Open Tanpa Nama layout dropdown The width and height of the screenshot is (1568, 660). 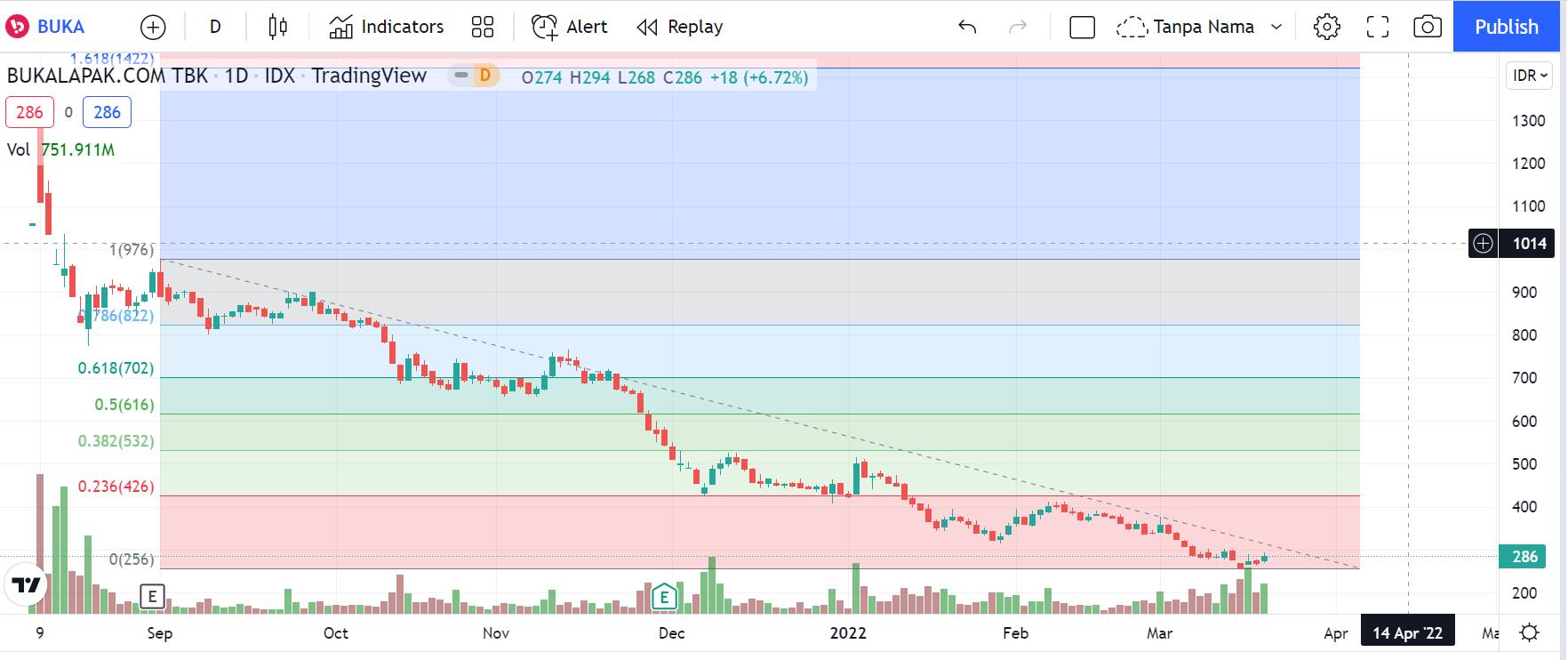1186,28
